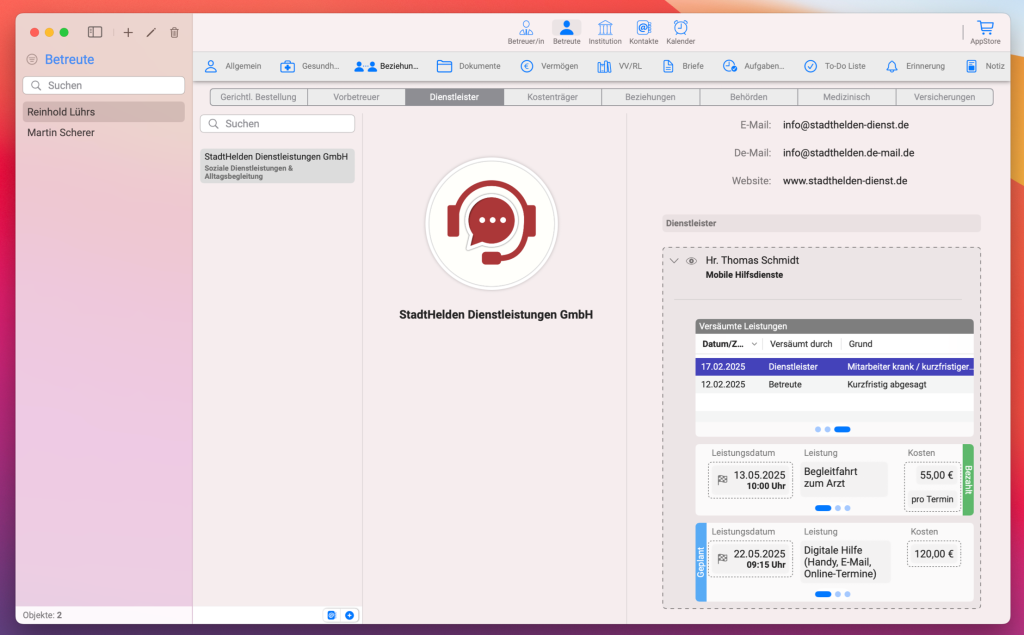Focus the Suchen field above the Dienstleister list

pos(278,123)
